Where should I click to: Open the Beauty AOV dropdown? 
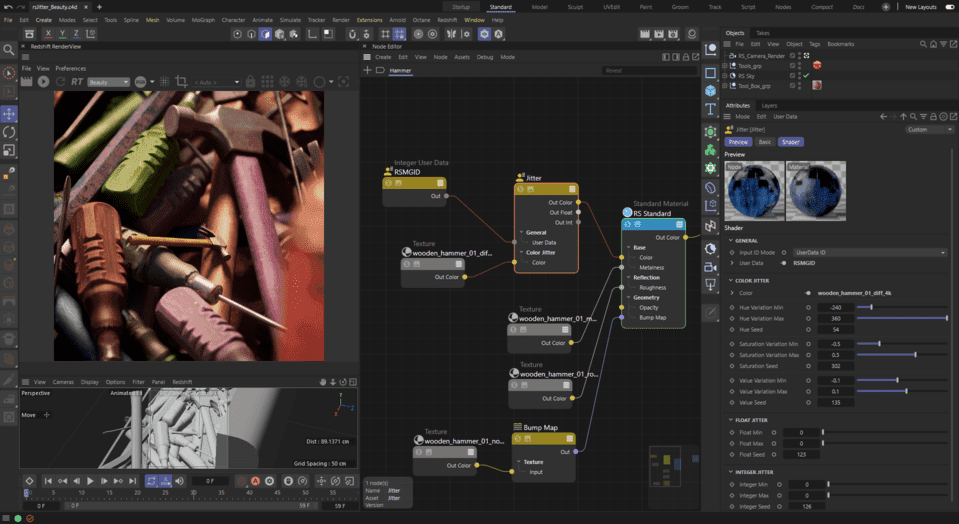coord(108,81)
